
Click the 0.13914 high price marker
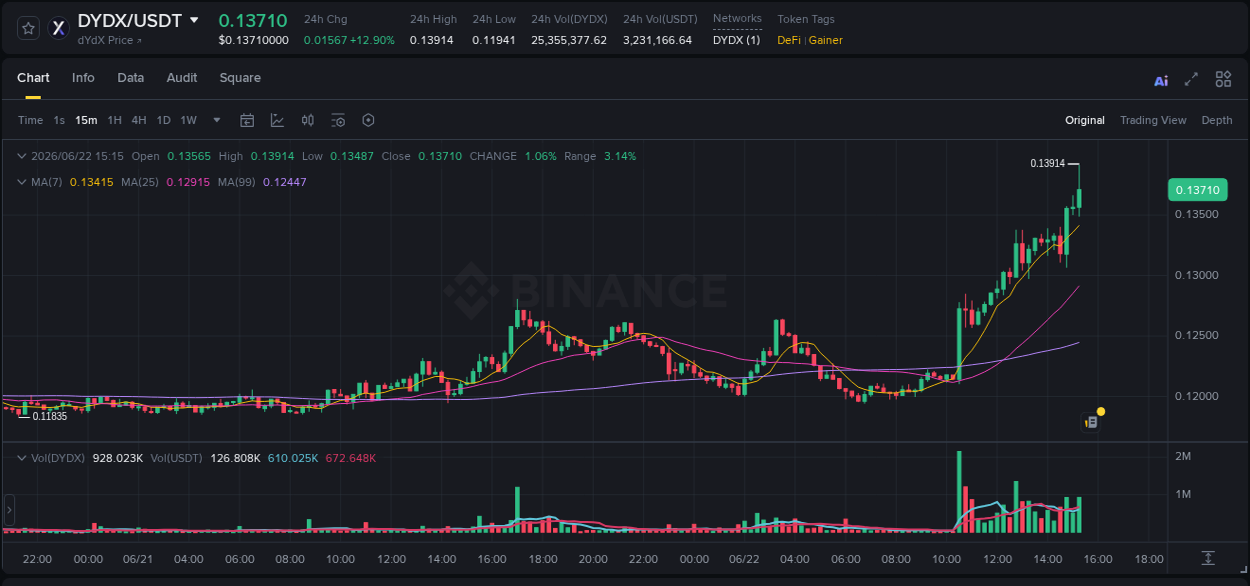(x=1048, y=163)
